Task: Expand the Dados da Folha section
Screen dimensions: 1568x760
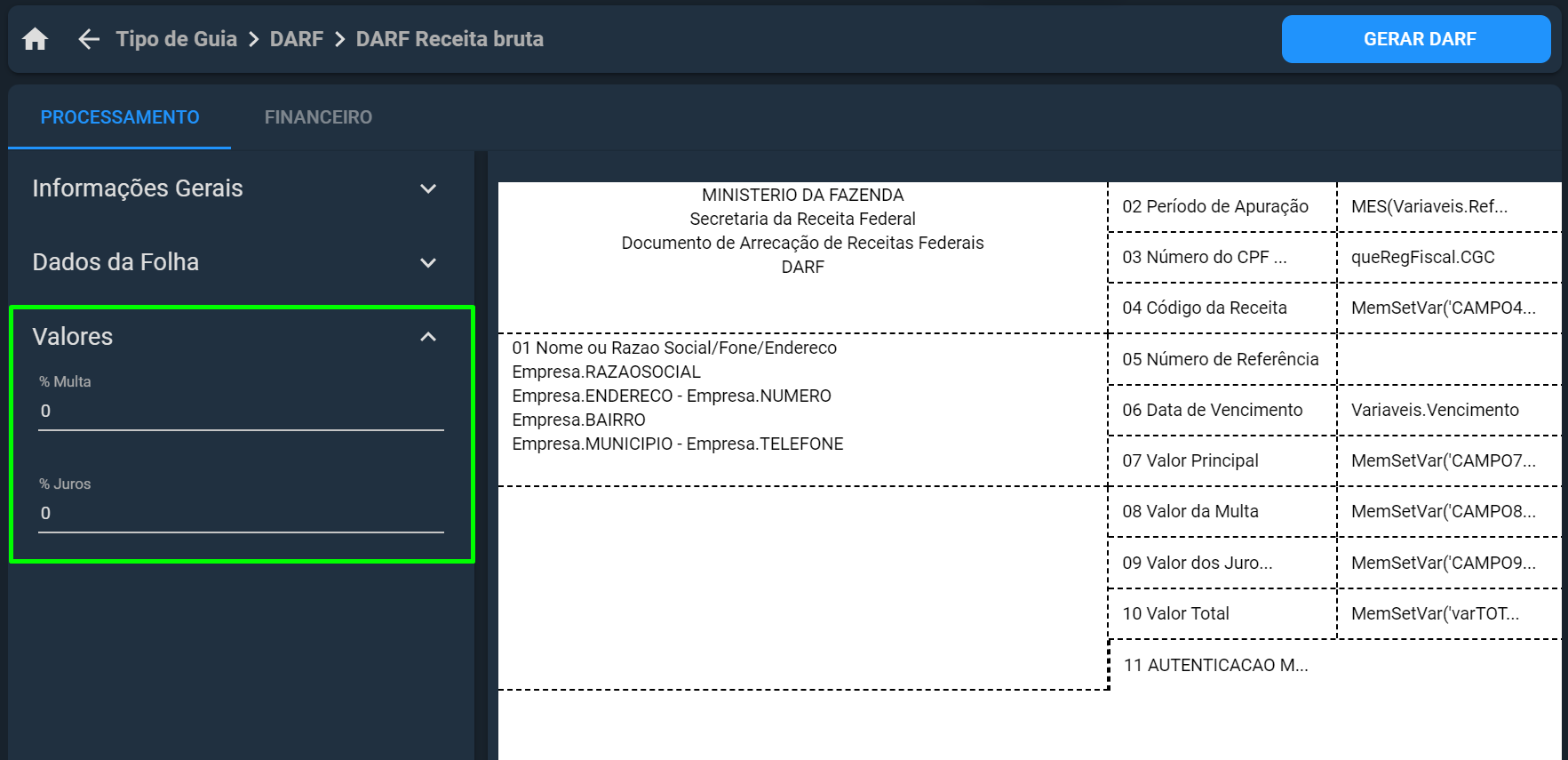Action: pos(235,262)
